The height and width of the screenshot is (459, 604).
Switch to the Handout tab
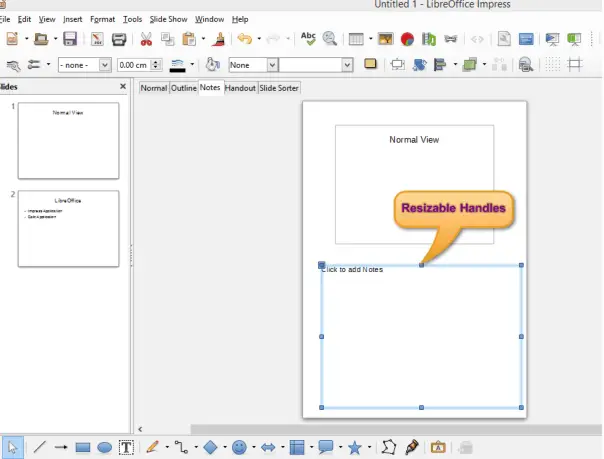pyautogui.click(x=240, y=88)
